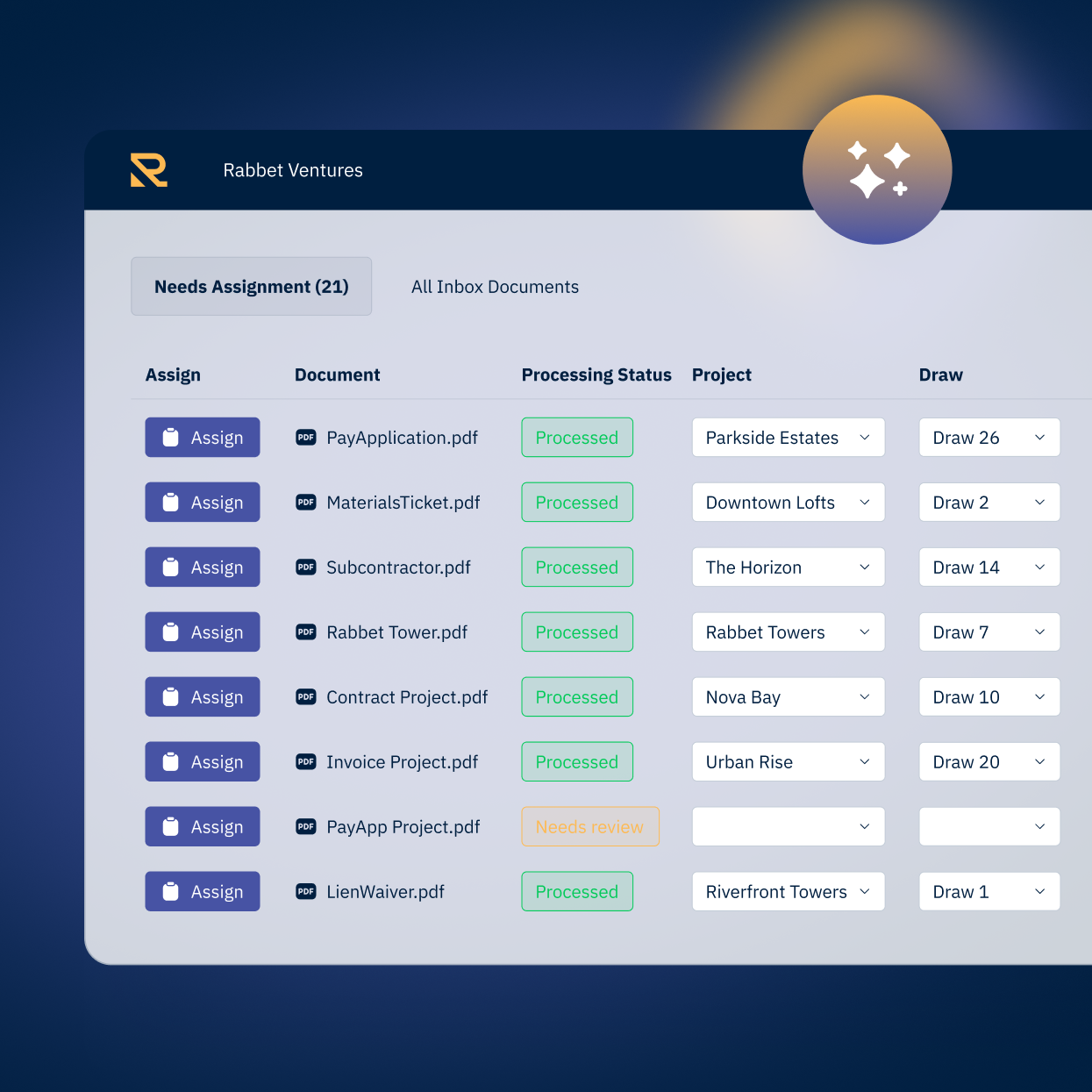Expand the Draw 14 dropdown
This screenshot has width=1092, height=1092.
989,567
